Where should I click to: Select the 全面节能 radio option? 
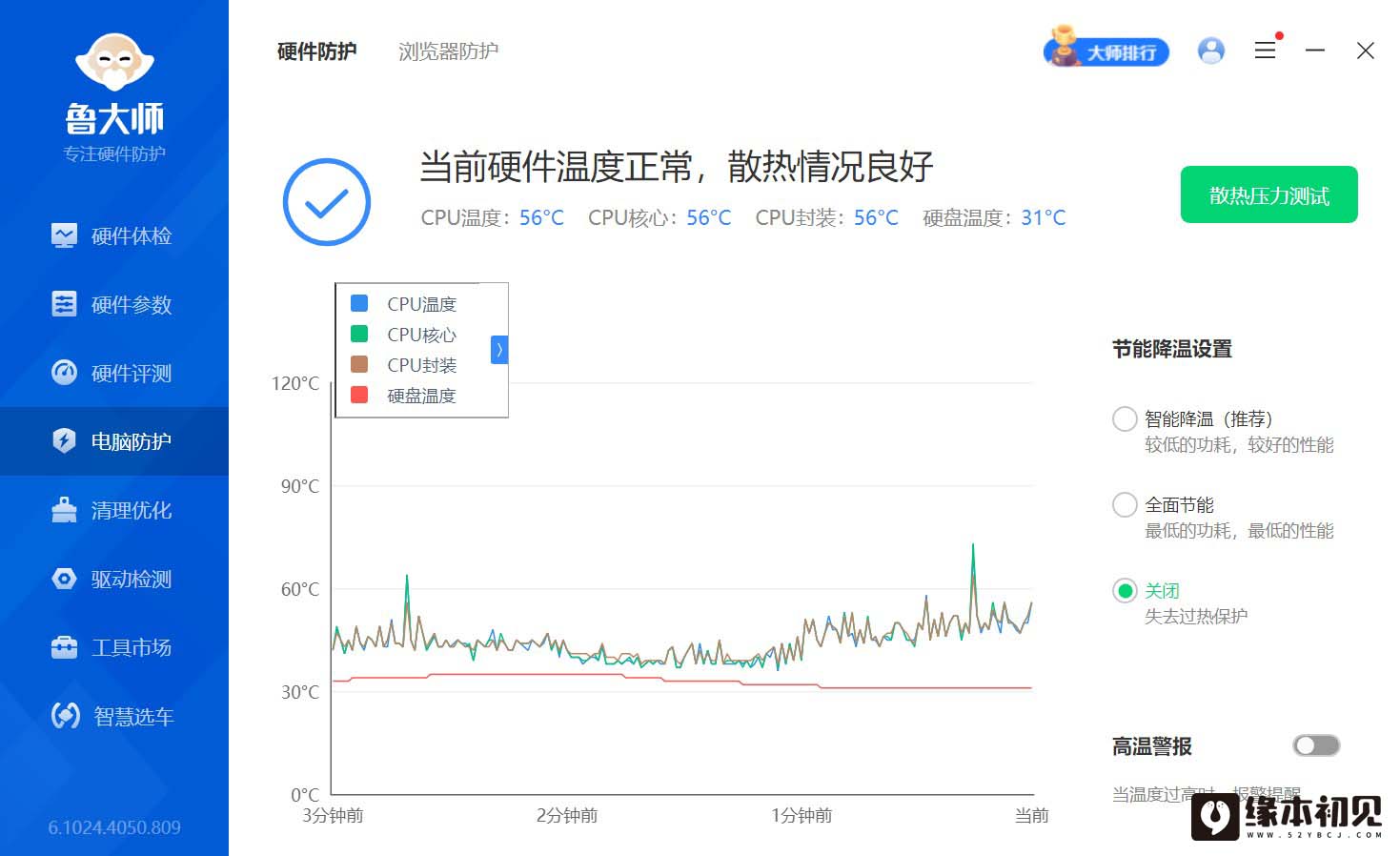1125,505
